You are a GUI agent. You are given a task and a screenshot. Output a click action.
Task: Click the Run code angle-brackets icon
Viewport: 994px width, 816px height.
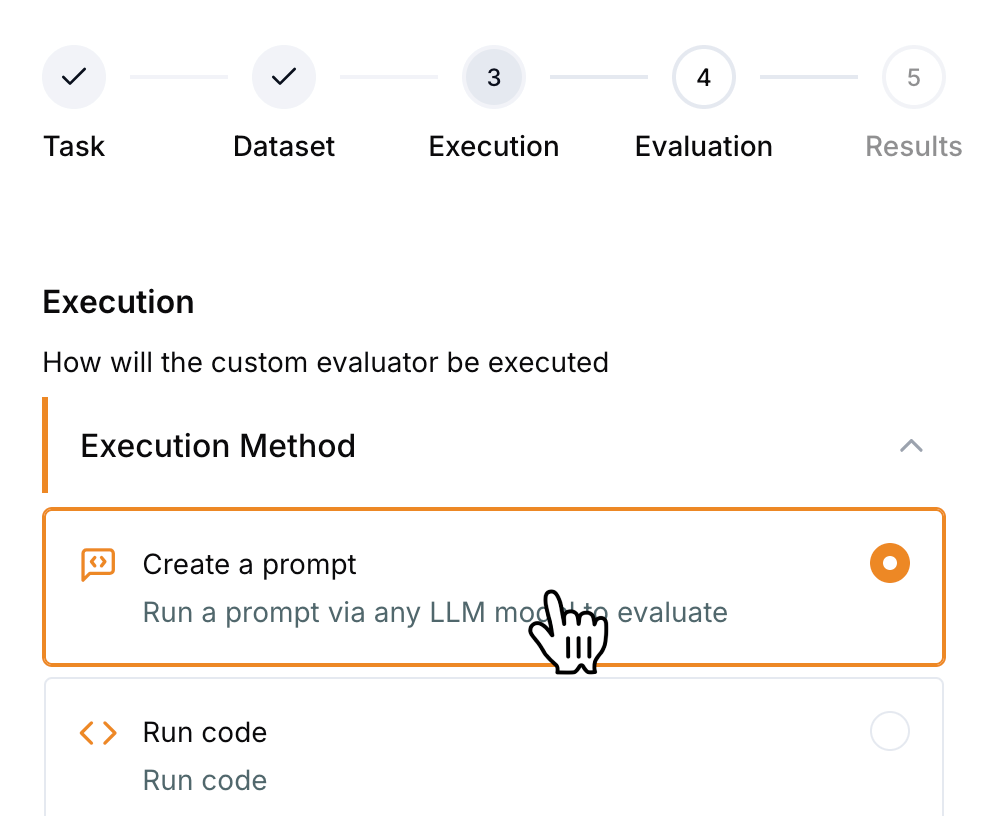[x=98, y=733]
